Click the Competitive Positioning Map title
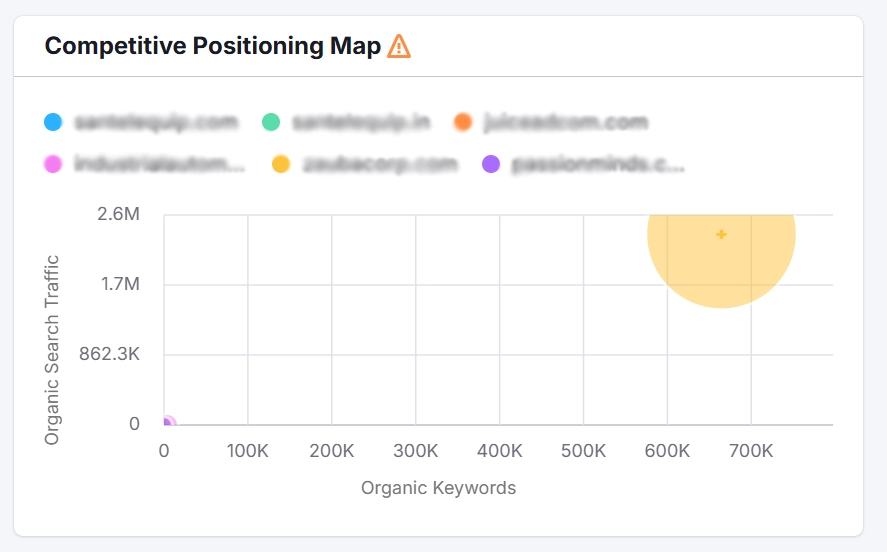The height and width of the screenshot is (552, 887). point(213,46)
